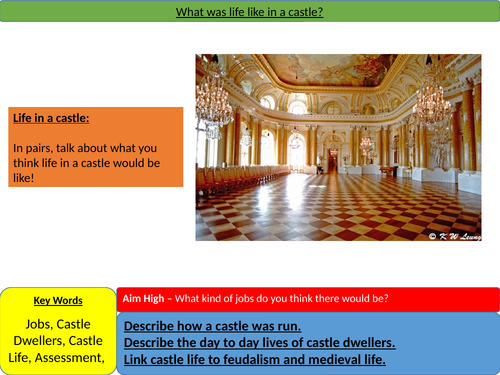Click the 'In pairs, talk about' paragraph text
Viewport: 500px width, 375px height.
point(87,163)
